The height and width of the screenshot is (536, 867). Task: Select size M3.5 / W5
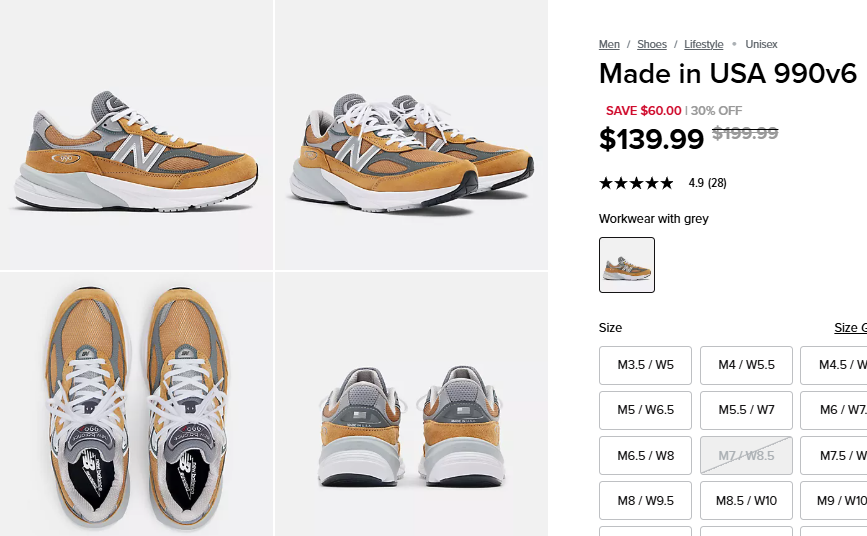tap(646, 365)
